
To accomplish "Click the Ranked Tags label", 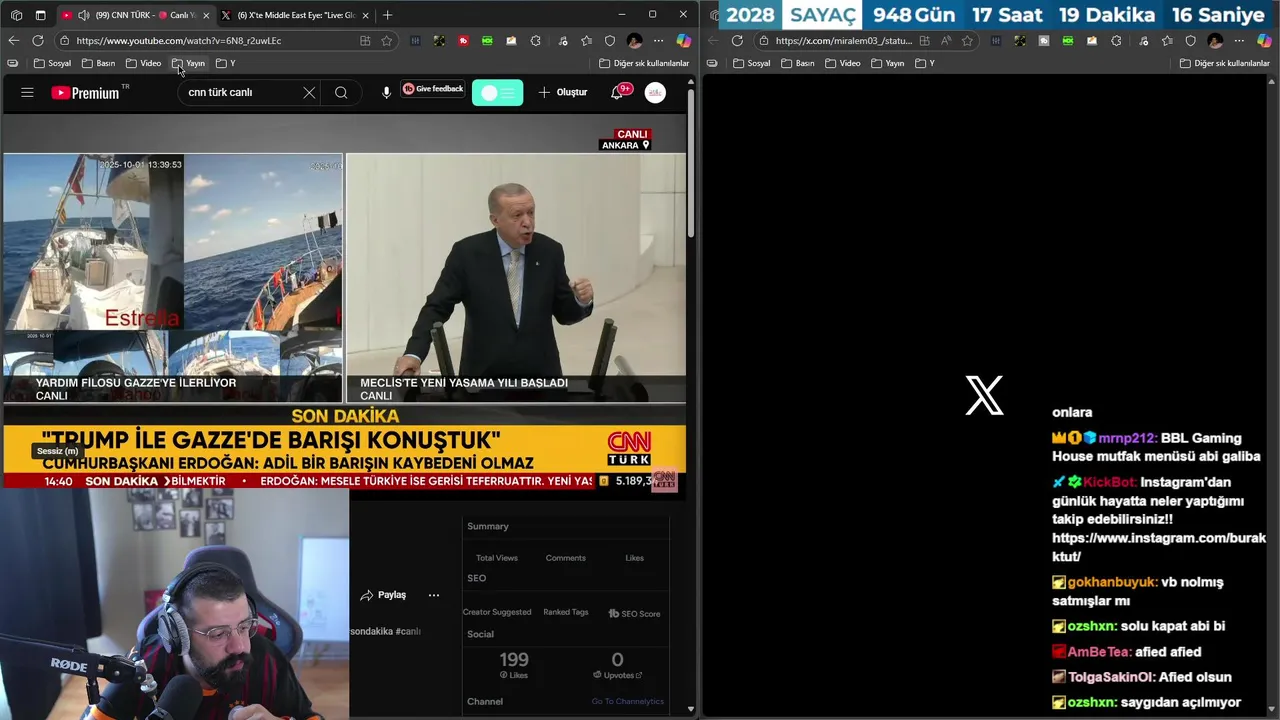I will [x=566, y=612].
